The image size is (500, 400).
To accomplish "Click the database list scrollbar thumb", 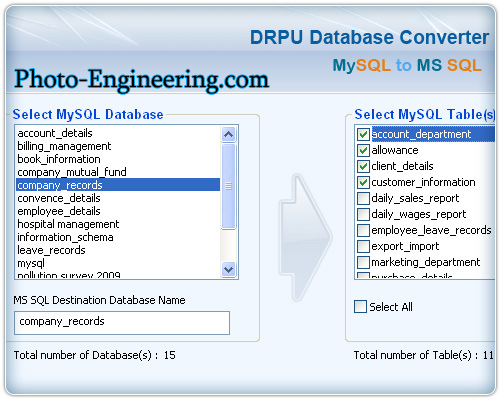I will pyautogui.click(x=229, y=186).
